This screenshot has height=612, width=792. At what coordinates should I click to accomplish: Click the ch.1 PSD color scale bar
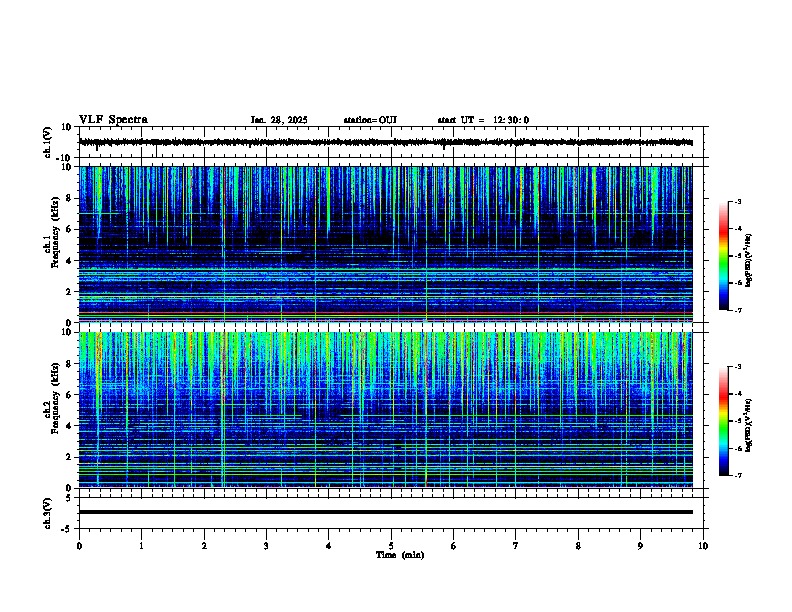[x=723, y=256]
